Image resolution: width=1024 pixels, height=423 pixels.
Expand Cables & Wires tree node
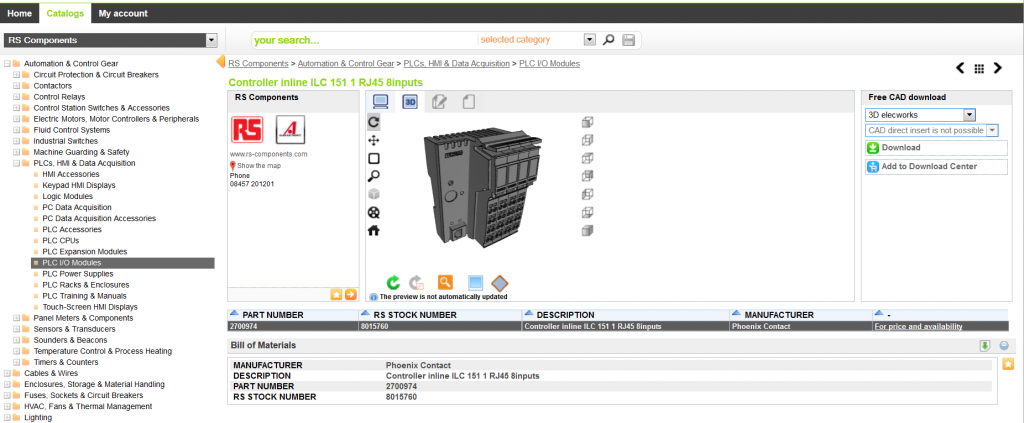click(x=7, y=373)
